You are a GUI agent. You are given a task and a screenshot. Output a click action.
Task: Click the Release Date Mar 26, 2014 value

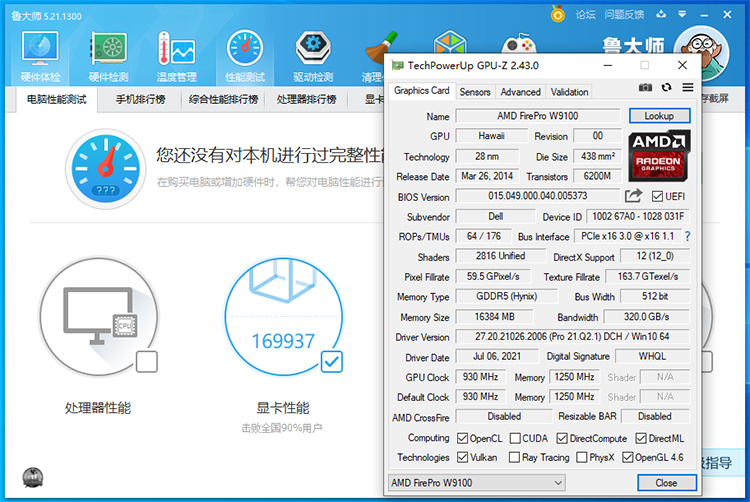[487, 176]
